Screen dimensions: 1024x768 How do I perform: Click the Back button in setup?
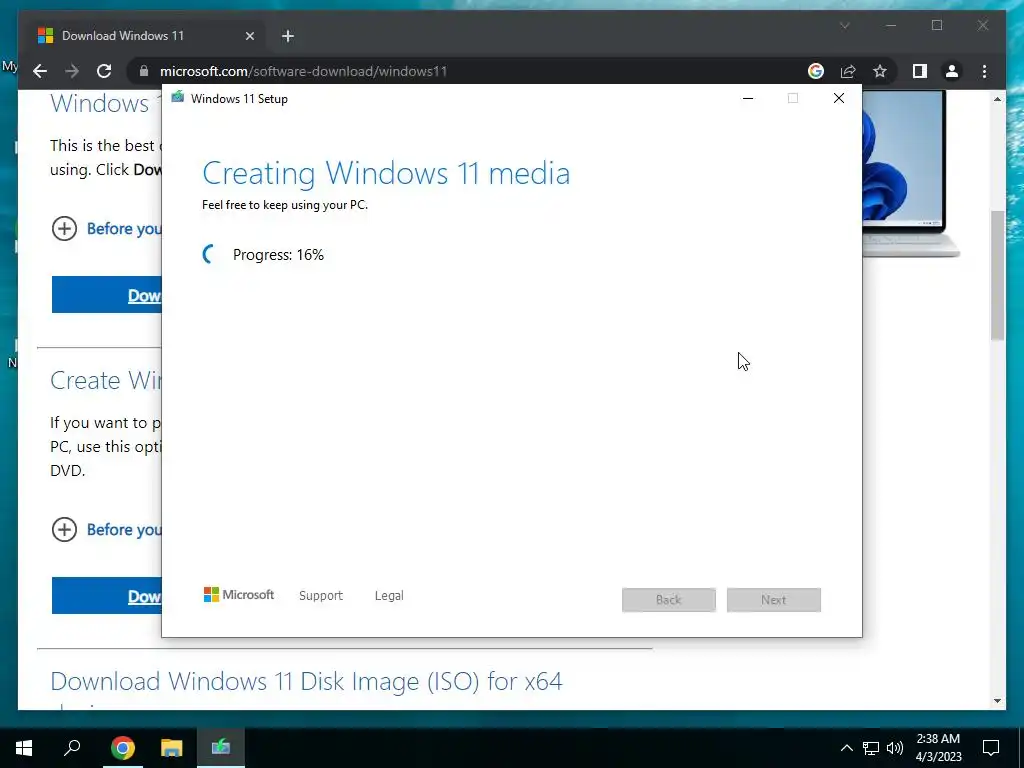point(669,600)
